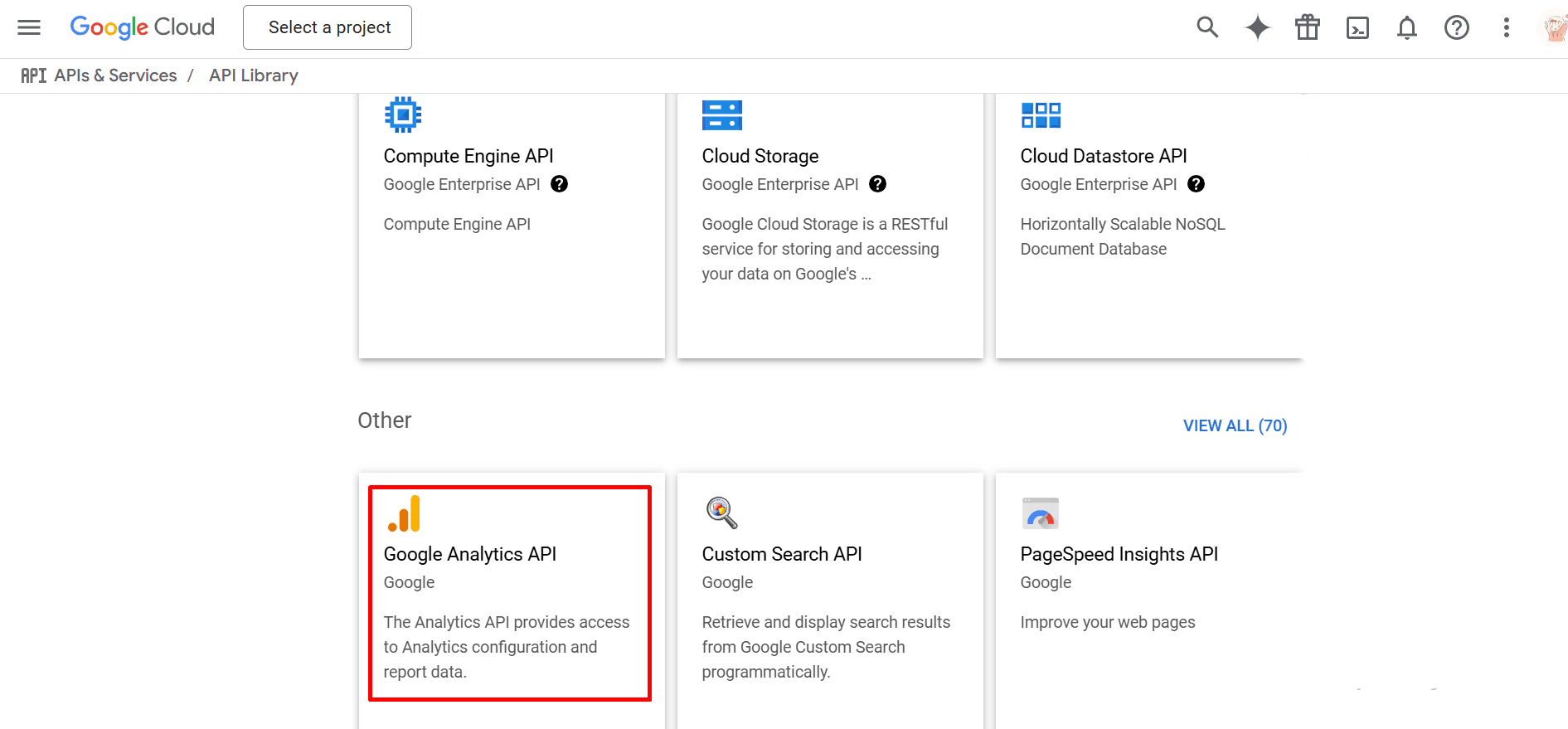The height and width of the screenshot is (729, 1568).
Task: Open the Google Analytics API title
Action: [x=470, y=554]
